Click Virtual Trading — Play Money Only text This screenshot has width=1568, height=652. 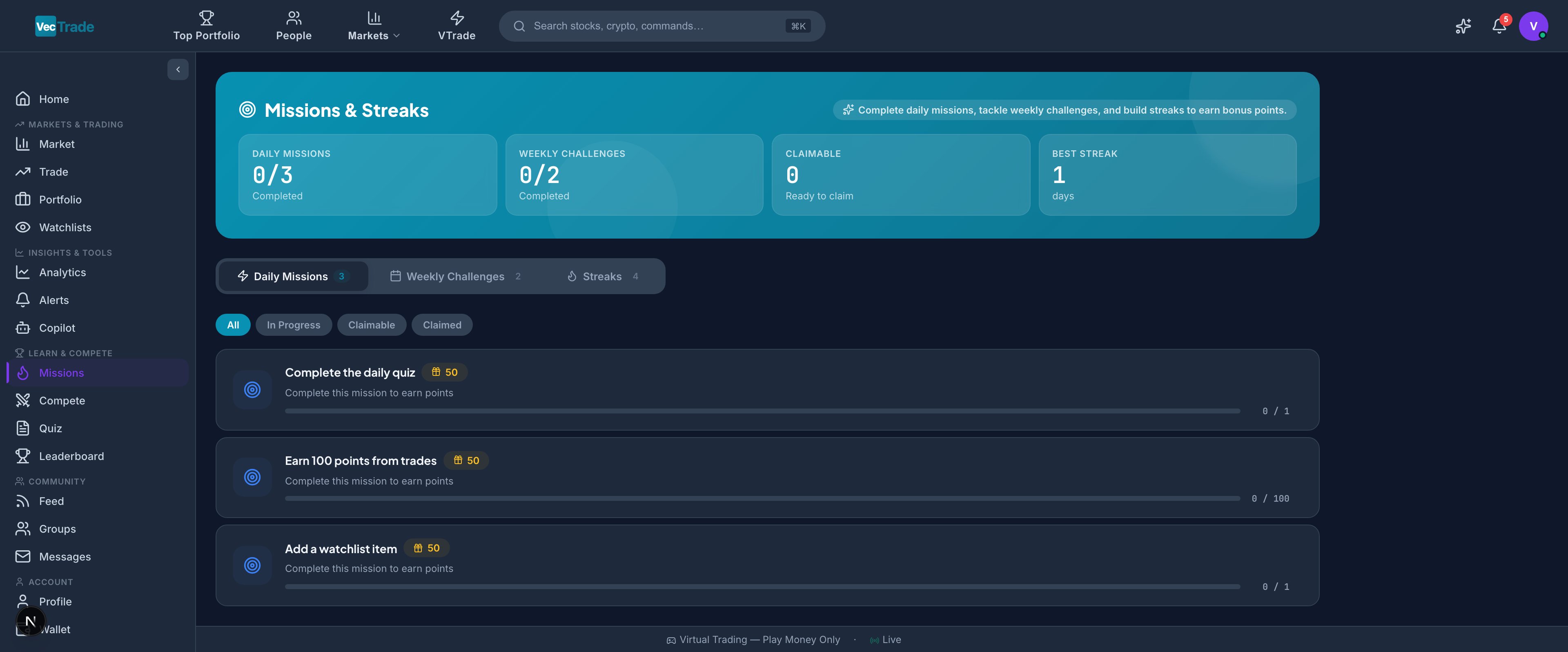tap(759, 640)
